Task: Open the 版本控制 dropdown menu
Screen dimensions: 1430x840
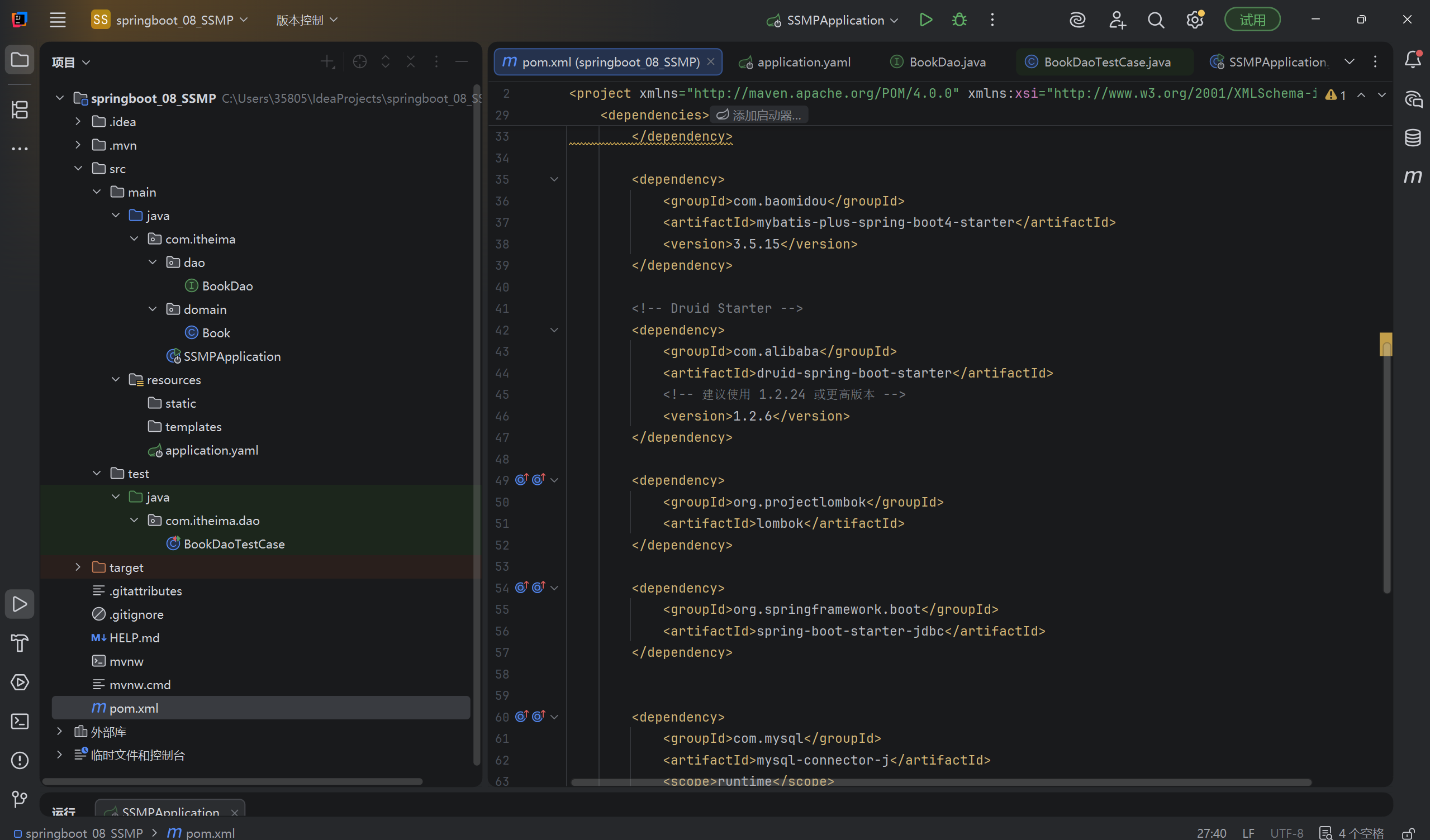Action: pos(306,20)
